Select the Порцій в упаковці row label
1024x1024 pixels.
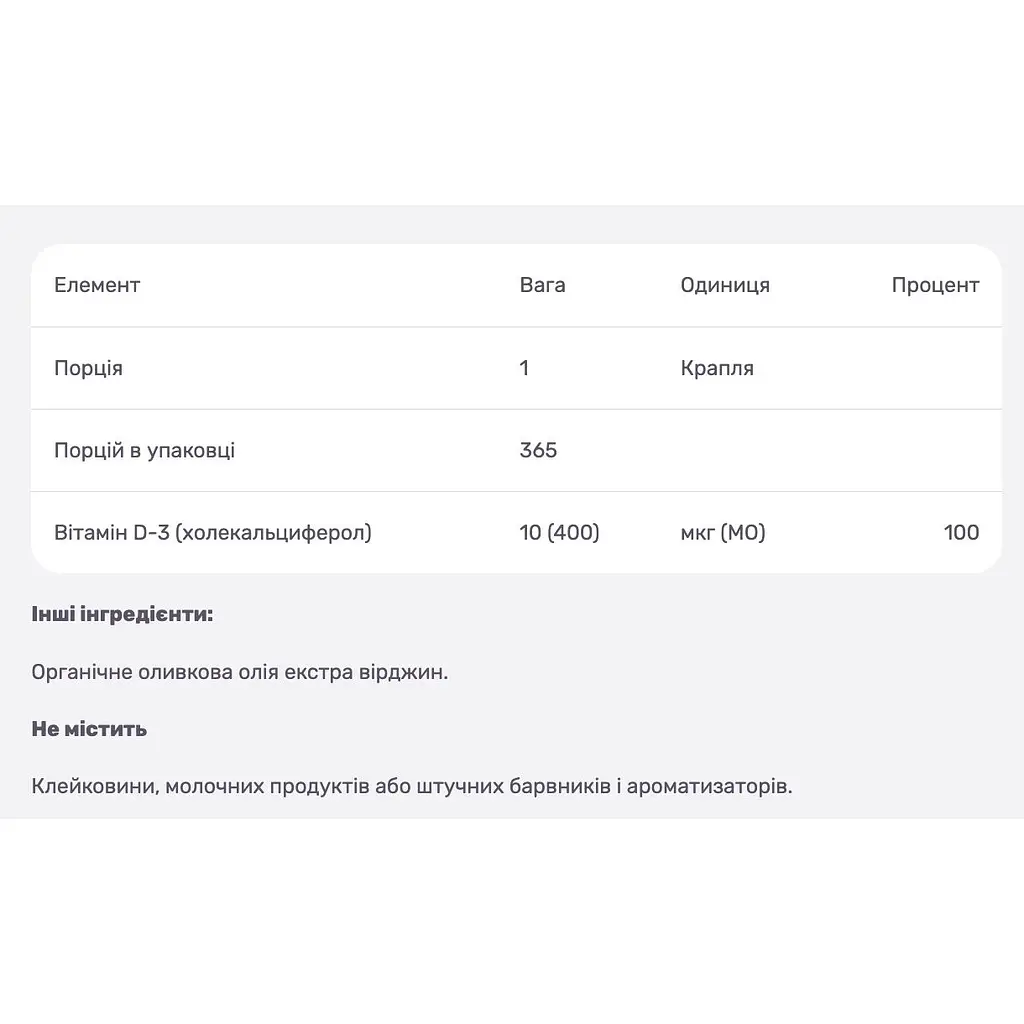point(144,451)
